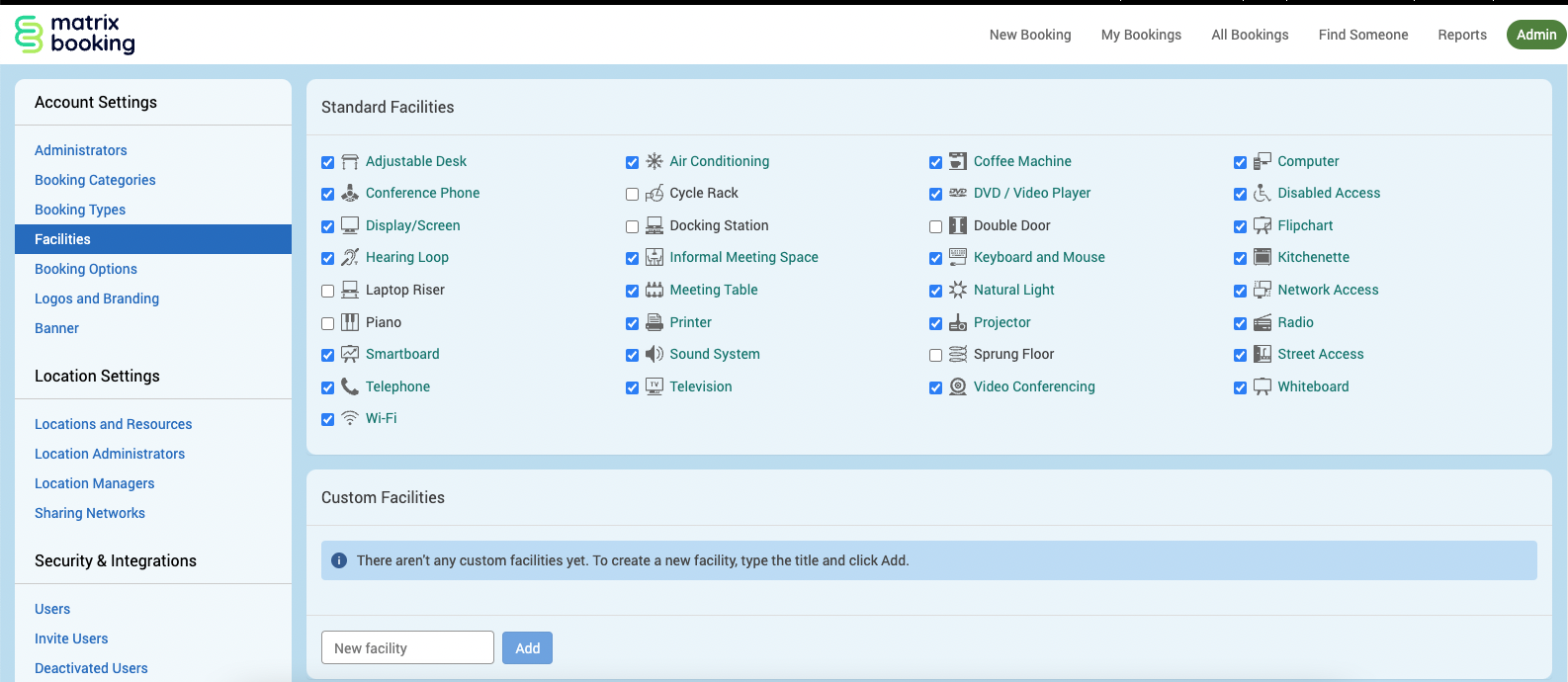Viewport: 1568px width, 682px height.
Task: Focus the New facility text field
Action: coord(407,648)
